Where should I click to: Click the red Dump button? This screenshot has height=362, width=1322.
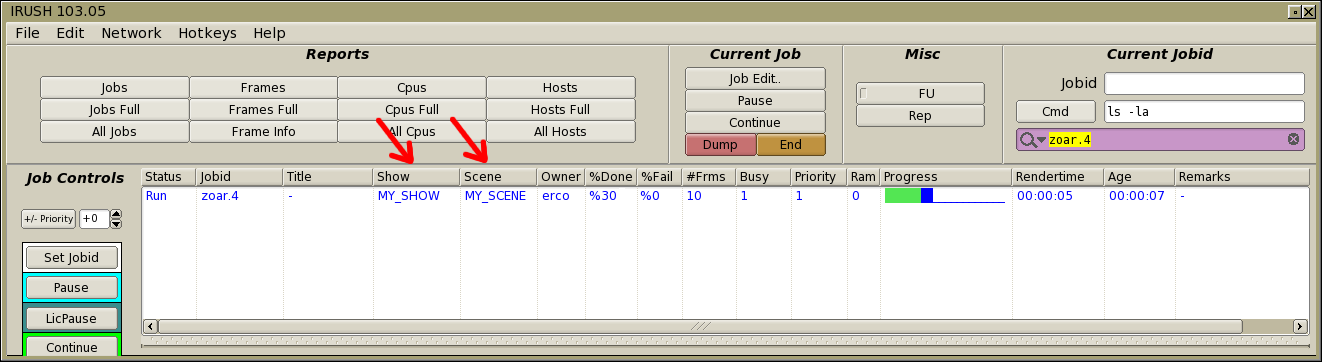pyautogui.click(x=720, y=145)
